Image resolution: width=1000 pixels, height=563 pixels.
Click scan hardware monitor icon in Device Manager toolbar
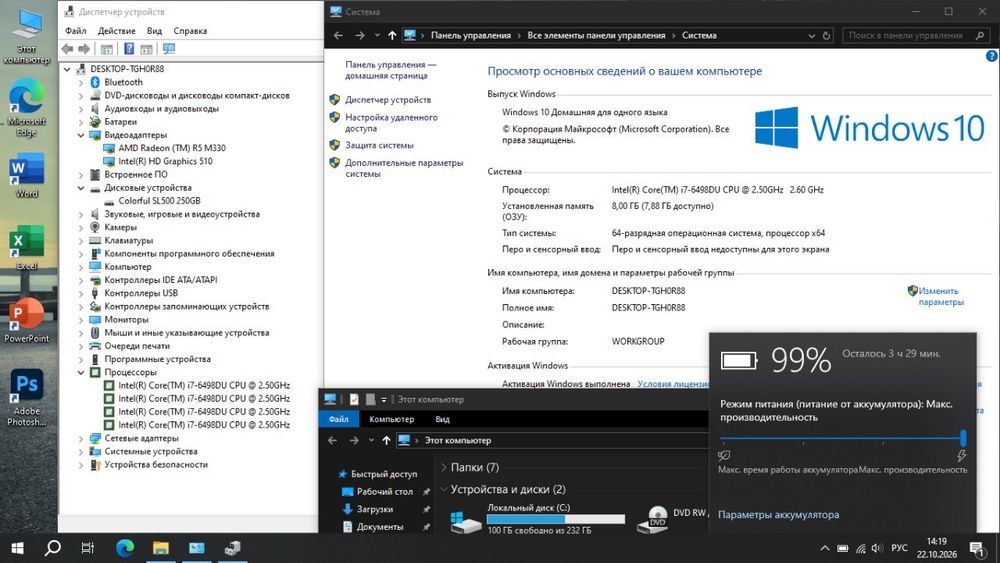click(169, 48)
